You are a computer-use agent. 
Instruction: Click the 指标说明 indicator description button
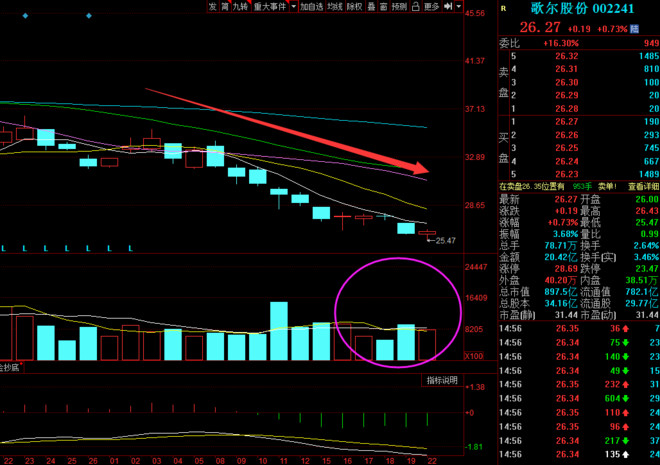441,380
